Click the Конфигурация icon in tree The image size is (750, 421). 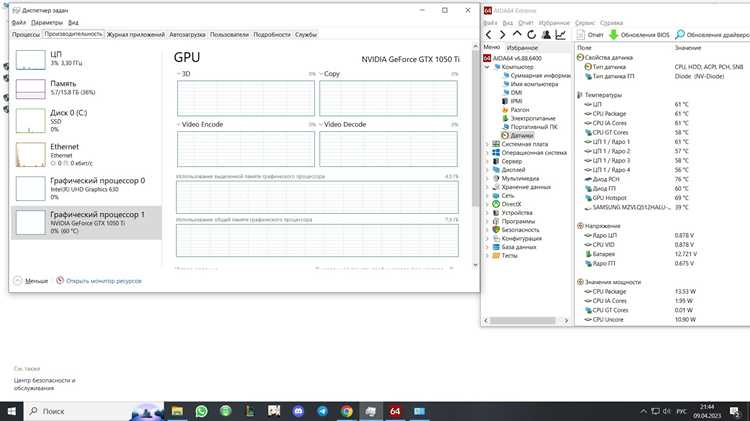tap(496, 238)
